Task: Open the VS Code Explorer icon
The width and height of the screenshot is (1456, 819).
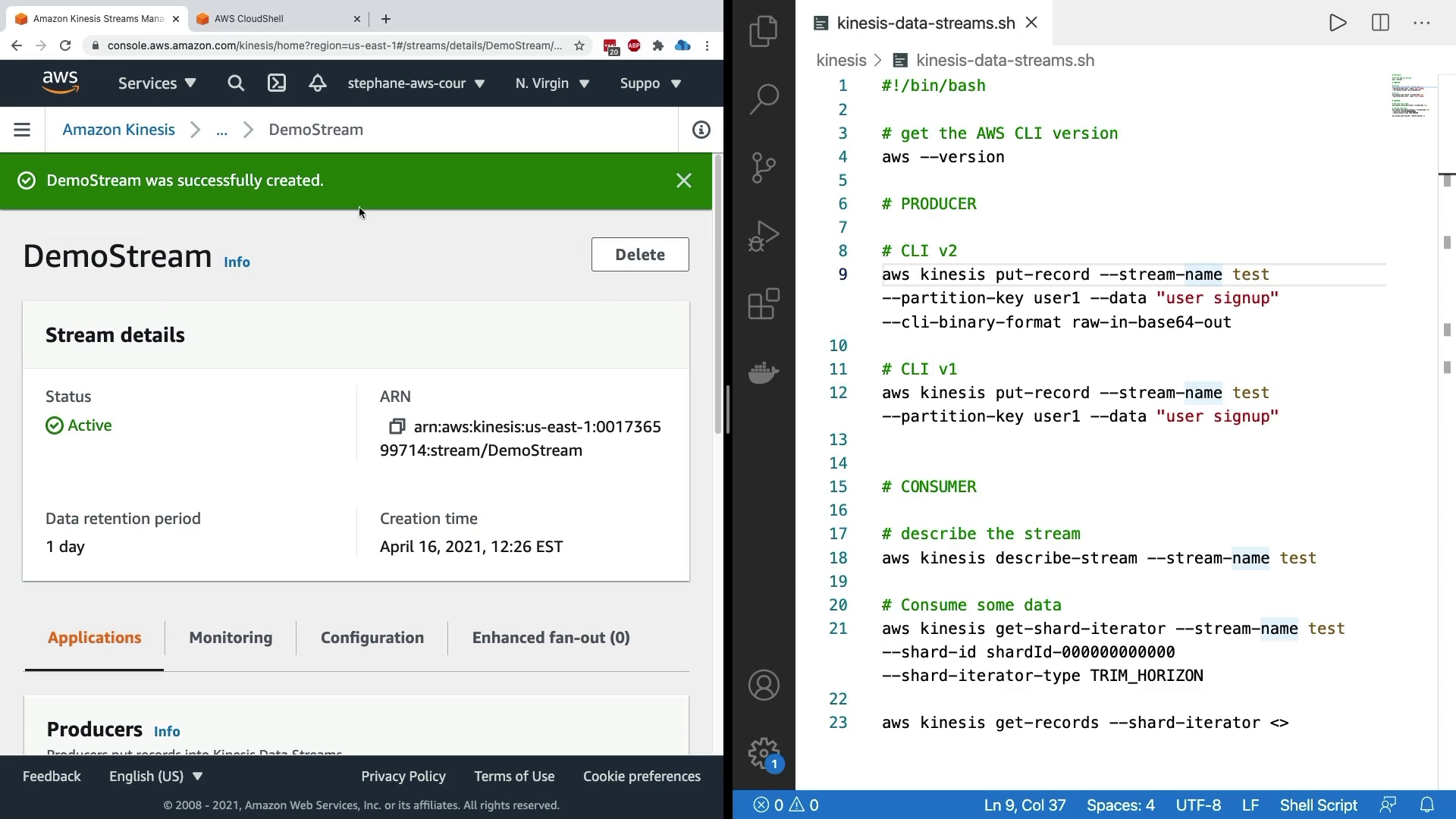Action: pos(764,32)
